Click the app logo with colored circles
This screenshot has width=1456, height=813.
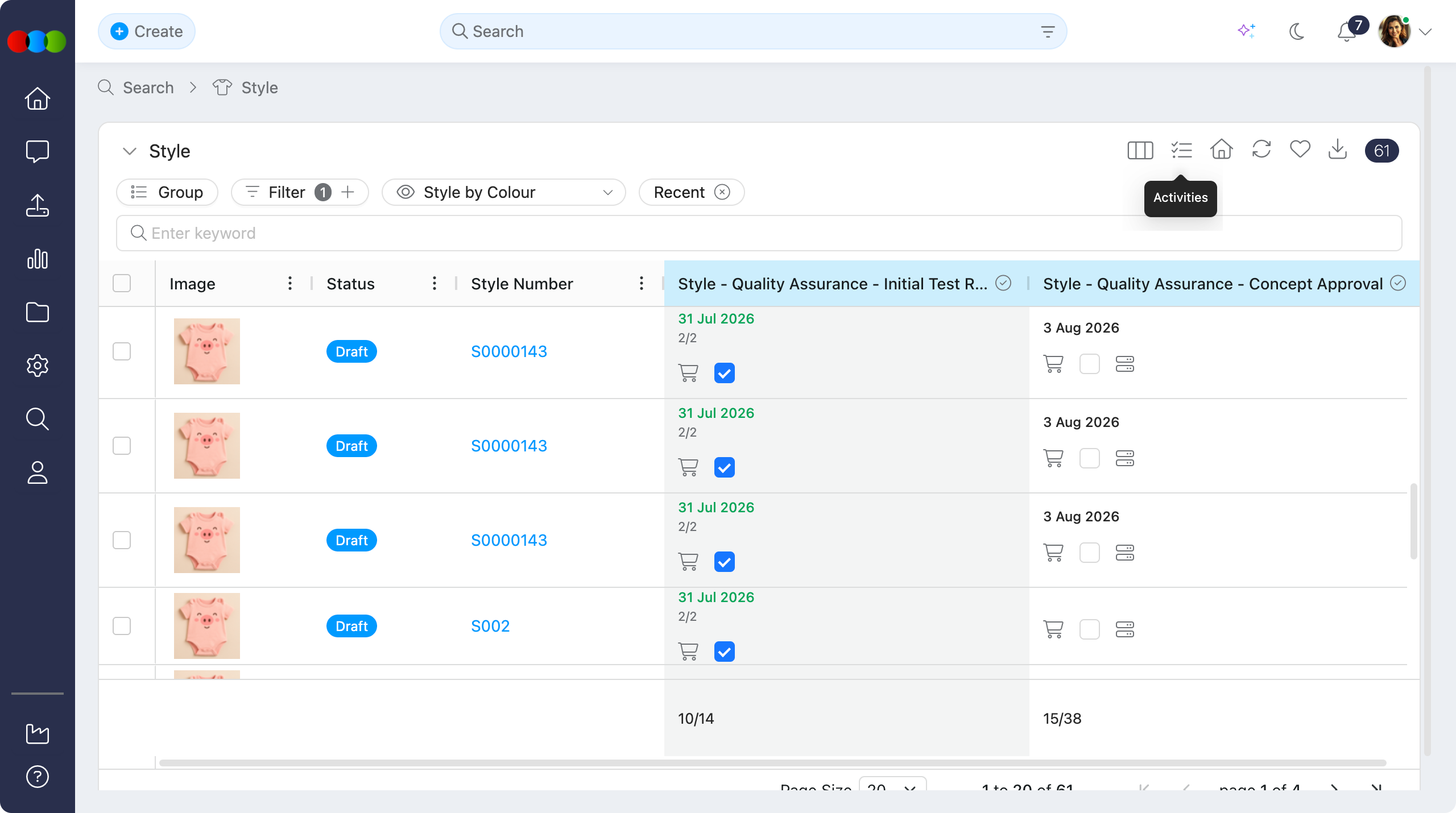37,42
